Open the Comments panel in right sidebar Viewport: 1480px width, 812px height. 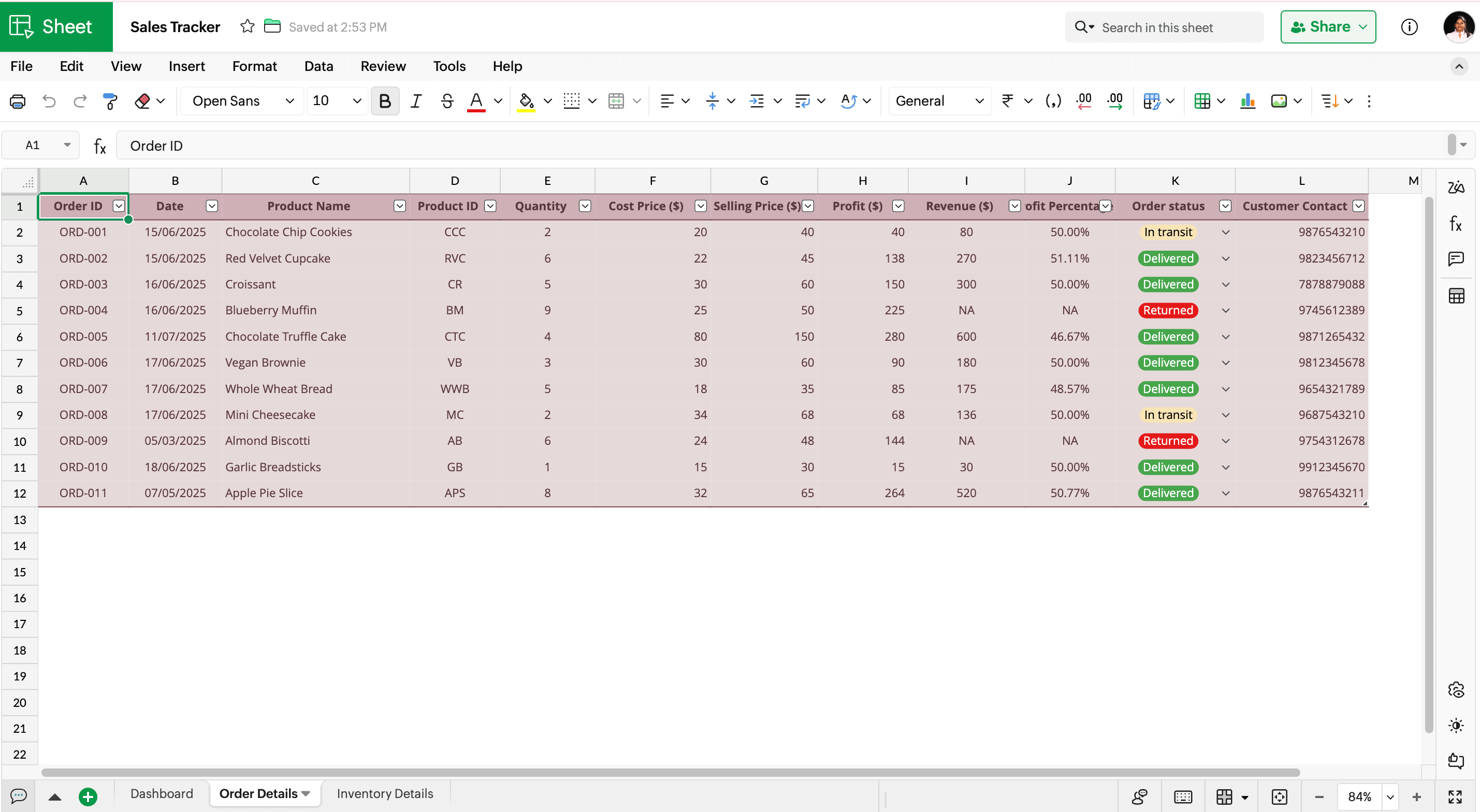coord(1456,259)
